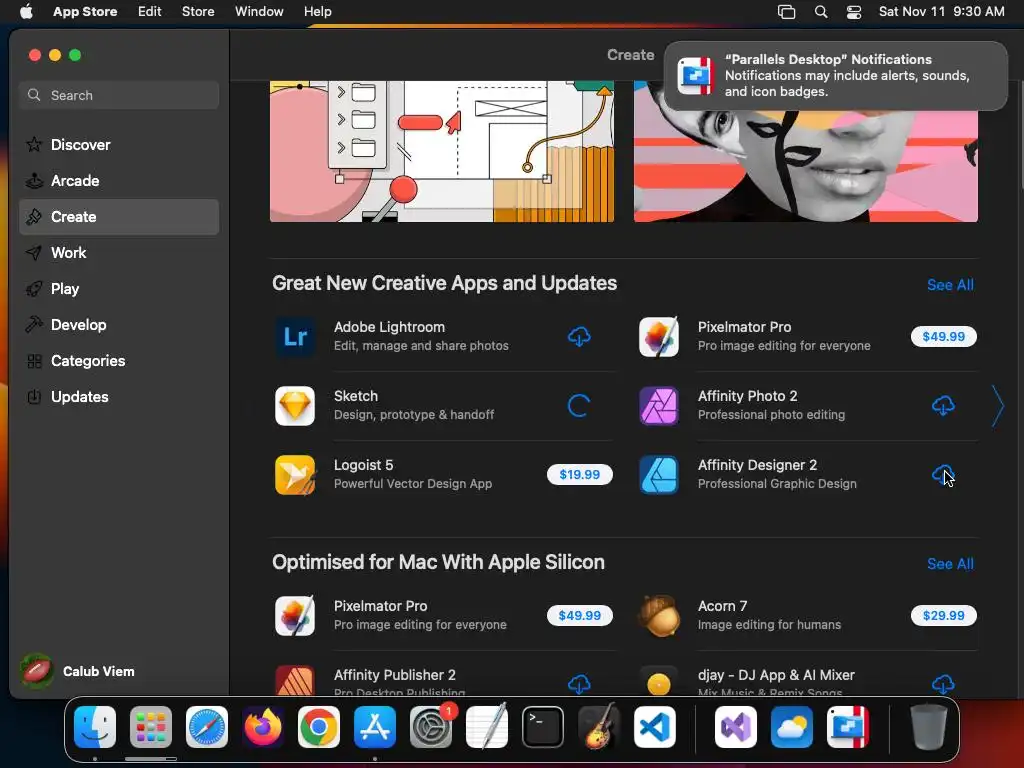Click the Sketch loading spinner
Viewport: 1024px width, 768px height.
[x=579, y=406]
